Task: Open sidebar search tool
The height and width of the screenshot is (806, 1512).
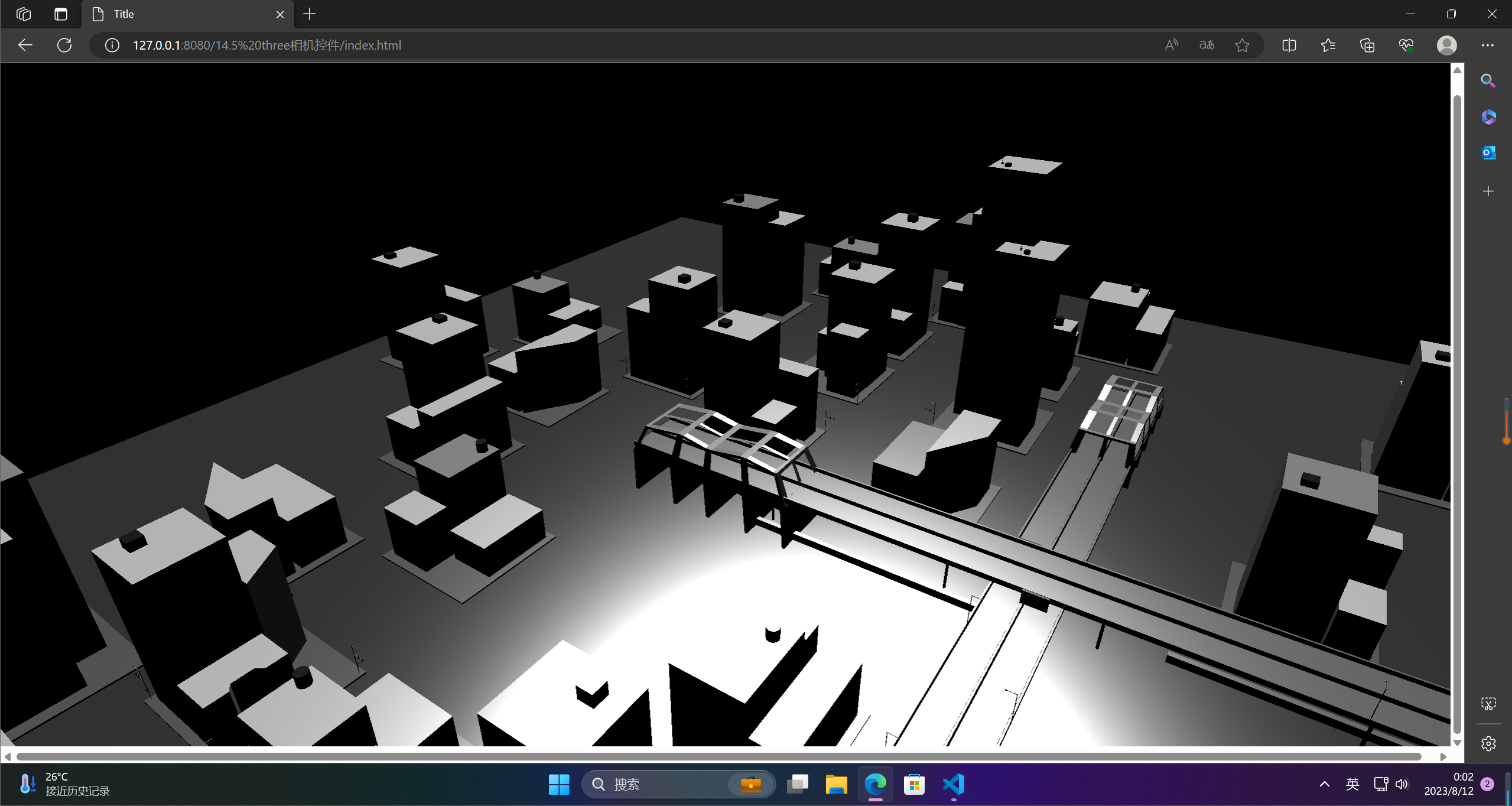Action: 1488,80
